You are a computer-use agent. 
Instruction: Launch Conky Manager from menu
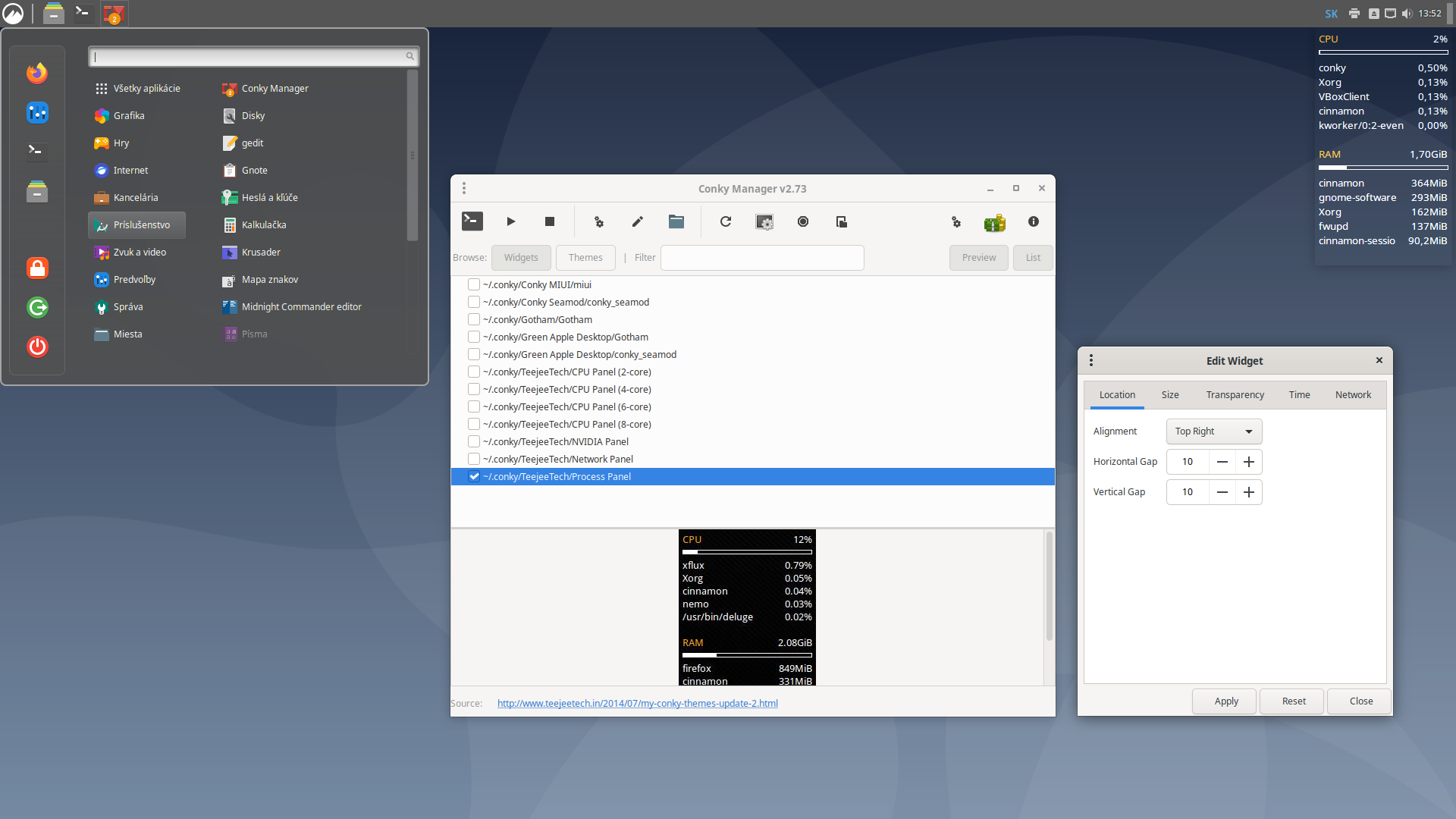point(265,89)
